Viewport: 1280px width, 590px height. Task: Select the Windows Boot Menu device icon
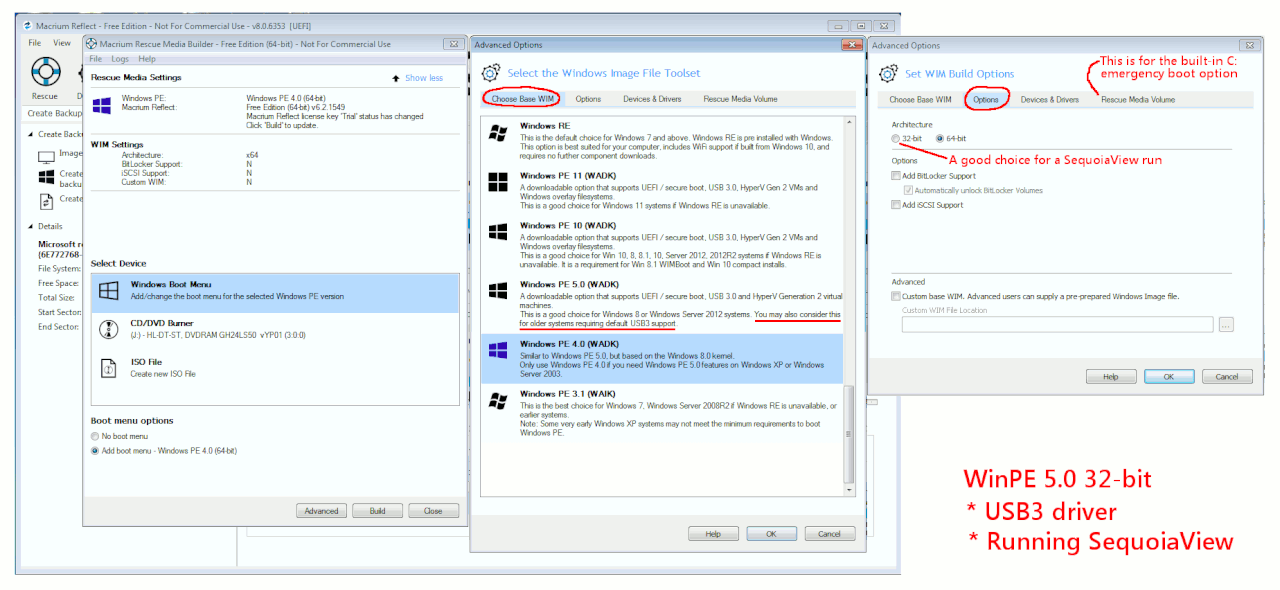(x=109, y=291)
